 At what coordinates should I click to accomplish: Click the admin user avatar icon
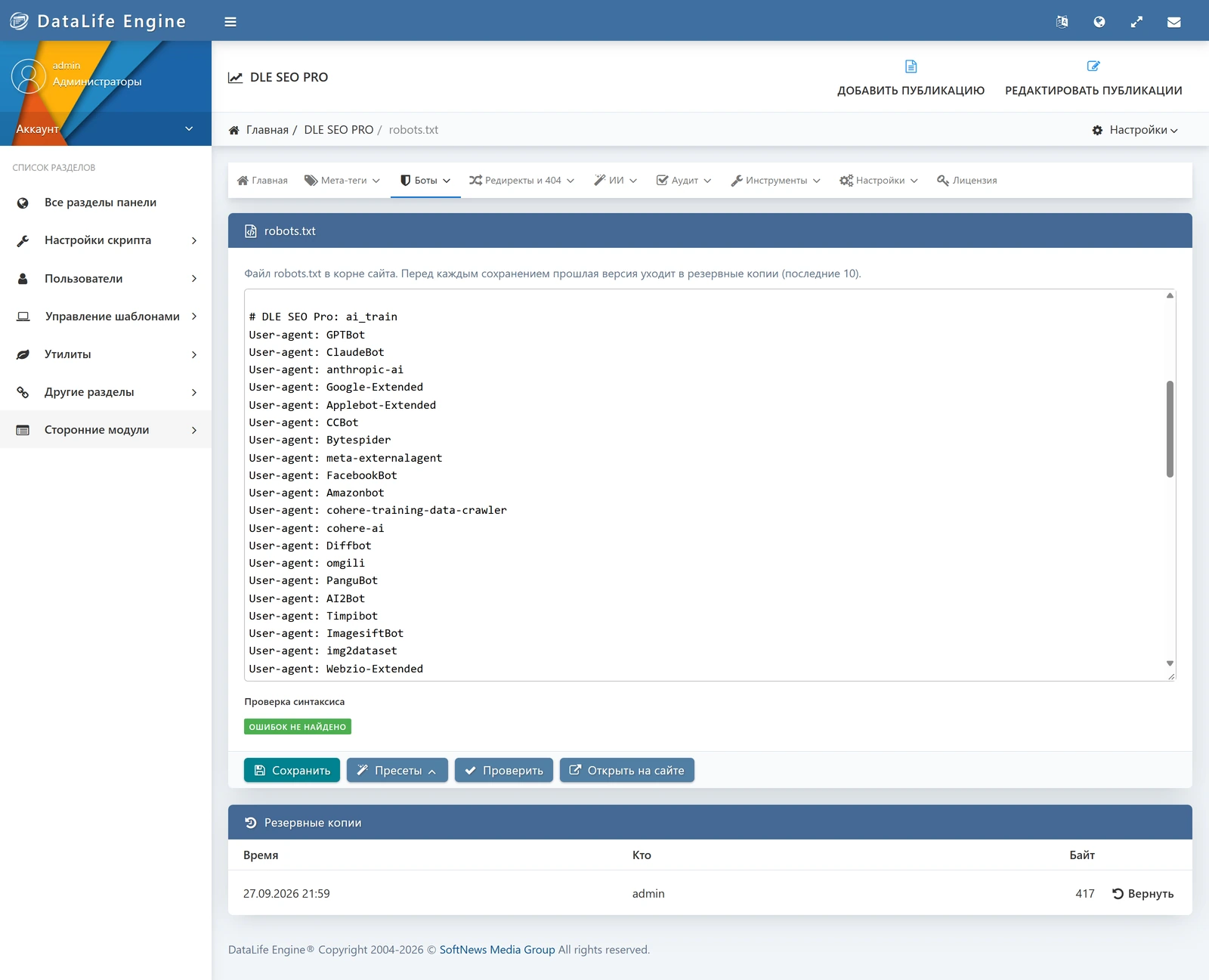29,77
